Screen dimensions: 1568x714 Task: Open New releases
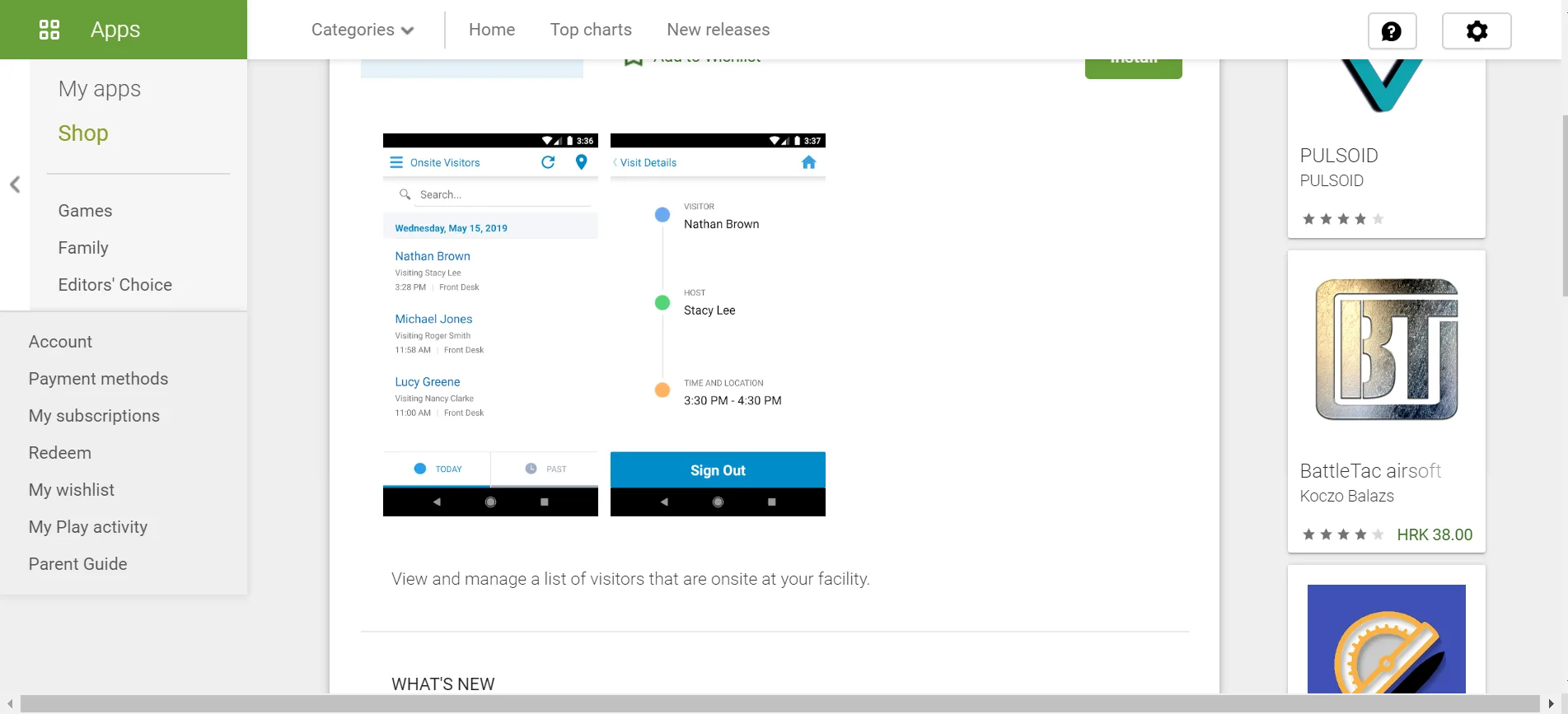click(718, 30)
